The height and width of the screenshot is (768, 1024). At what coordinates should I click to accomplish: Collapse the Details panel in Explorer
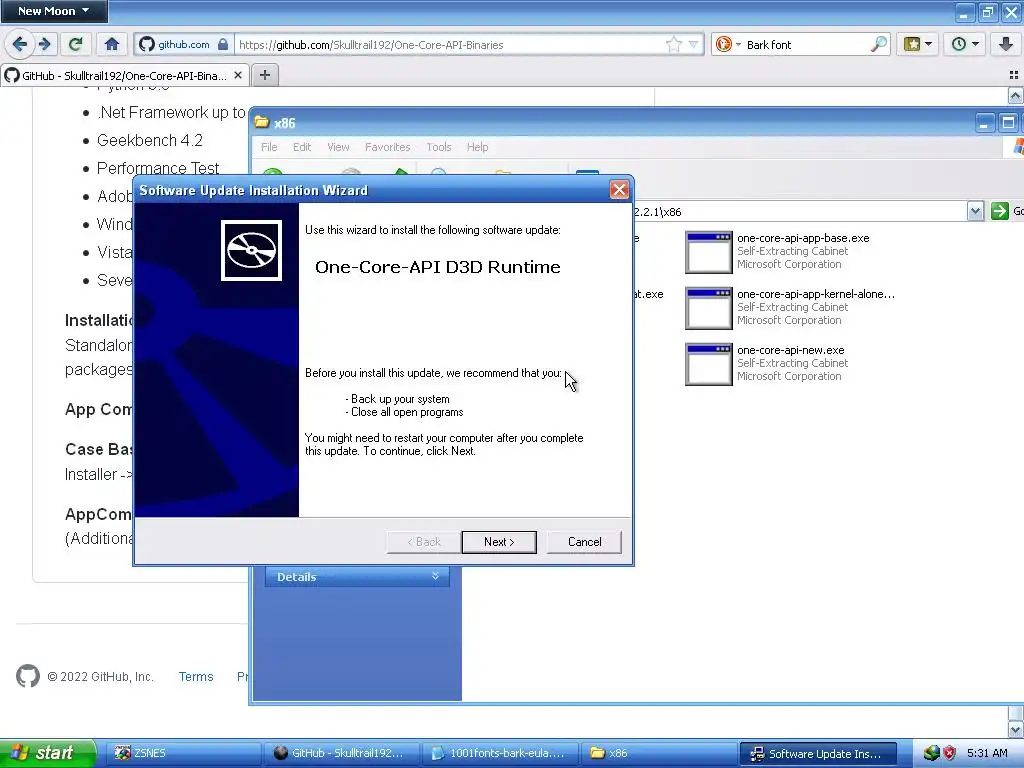pos(436,576)
